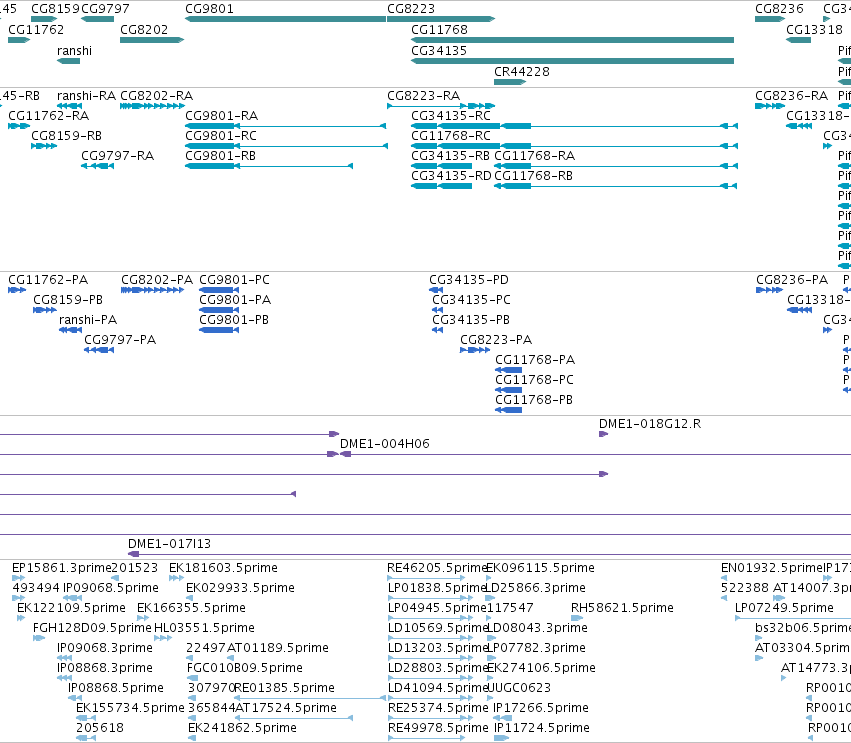Open BAC clone DME1-017I13
The width and height of the screenshot is (851, 743).
point(169,544)
